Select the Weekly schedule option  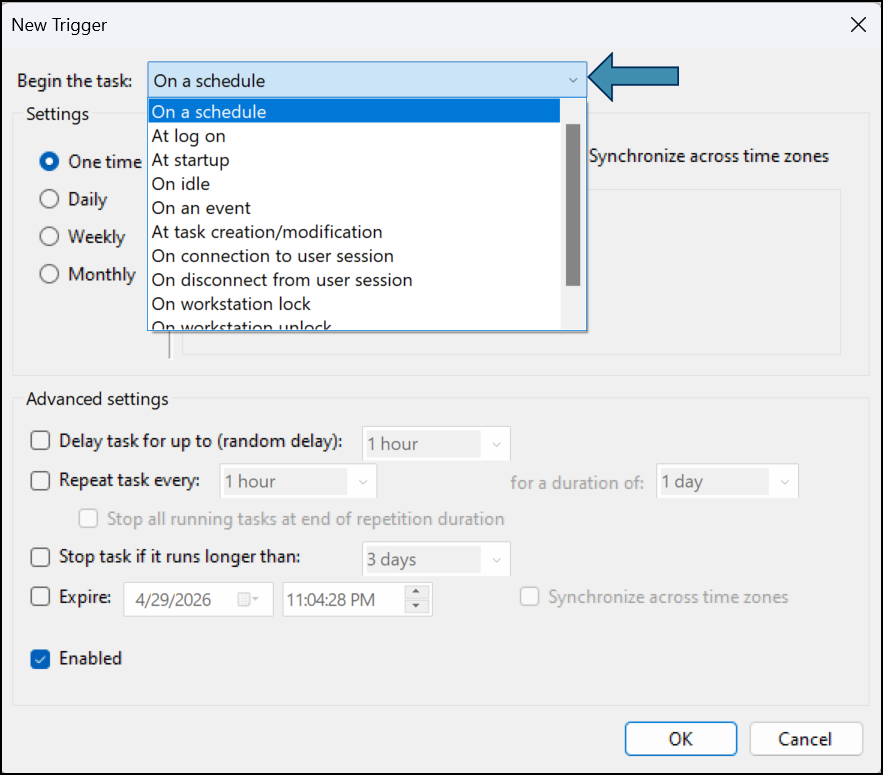click(x=49, y=237)
